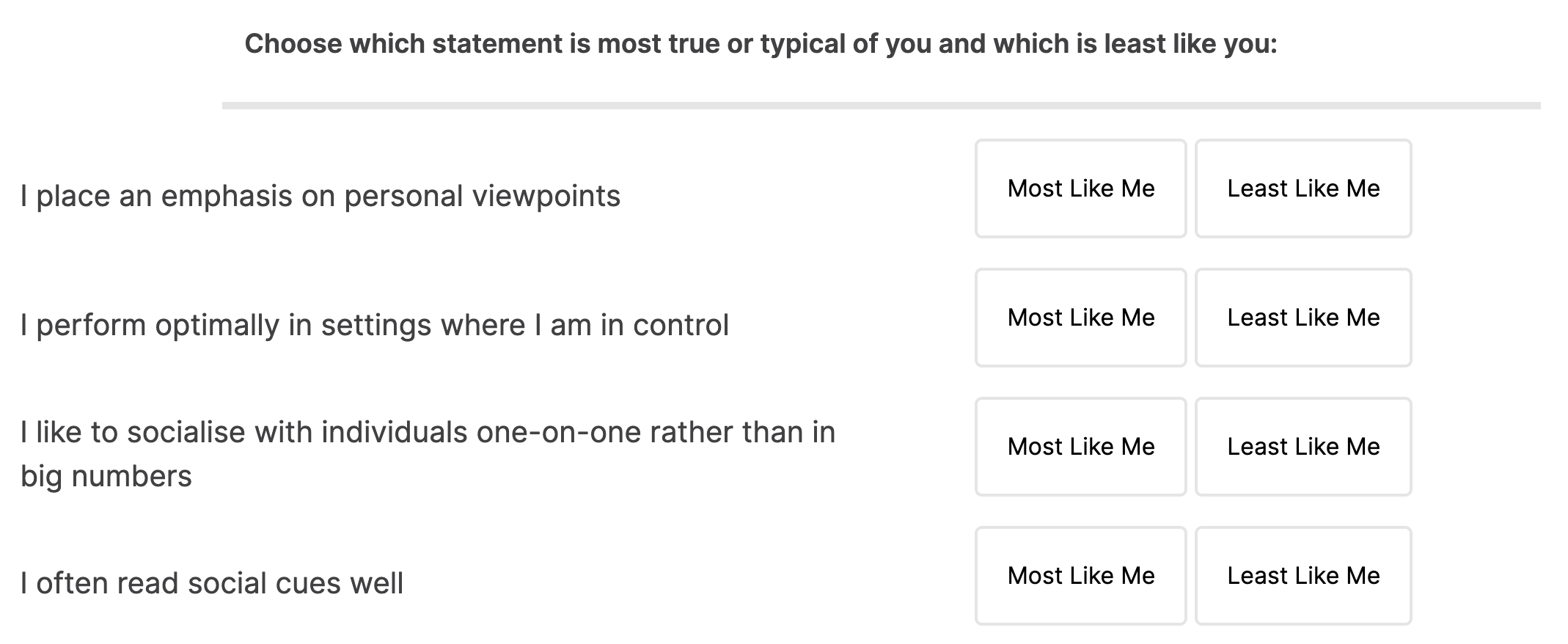The width and height of the screenshot is (1568, 644).
Task: Mark control settings statement as Least Like Me
Action: [x=1303, y=318]
